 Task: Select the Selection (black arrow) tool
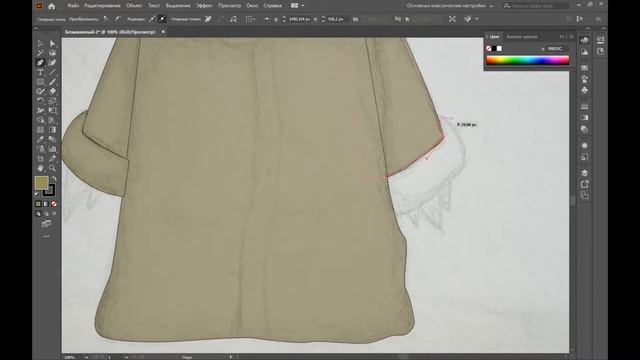tap(40, 43)
